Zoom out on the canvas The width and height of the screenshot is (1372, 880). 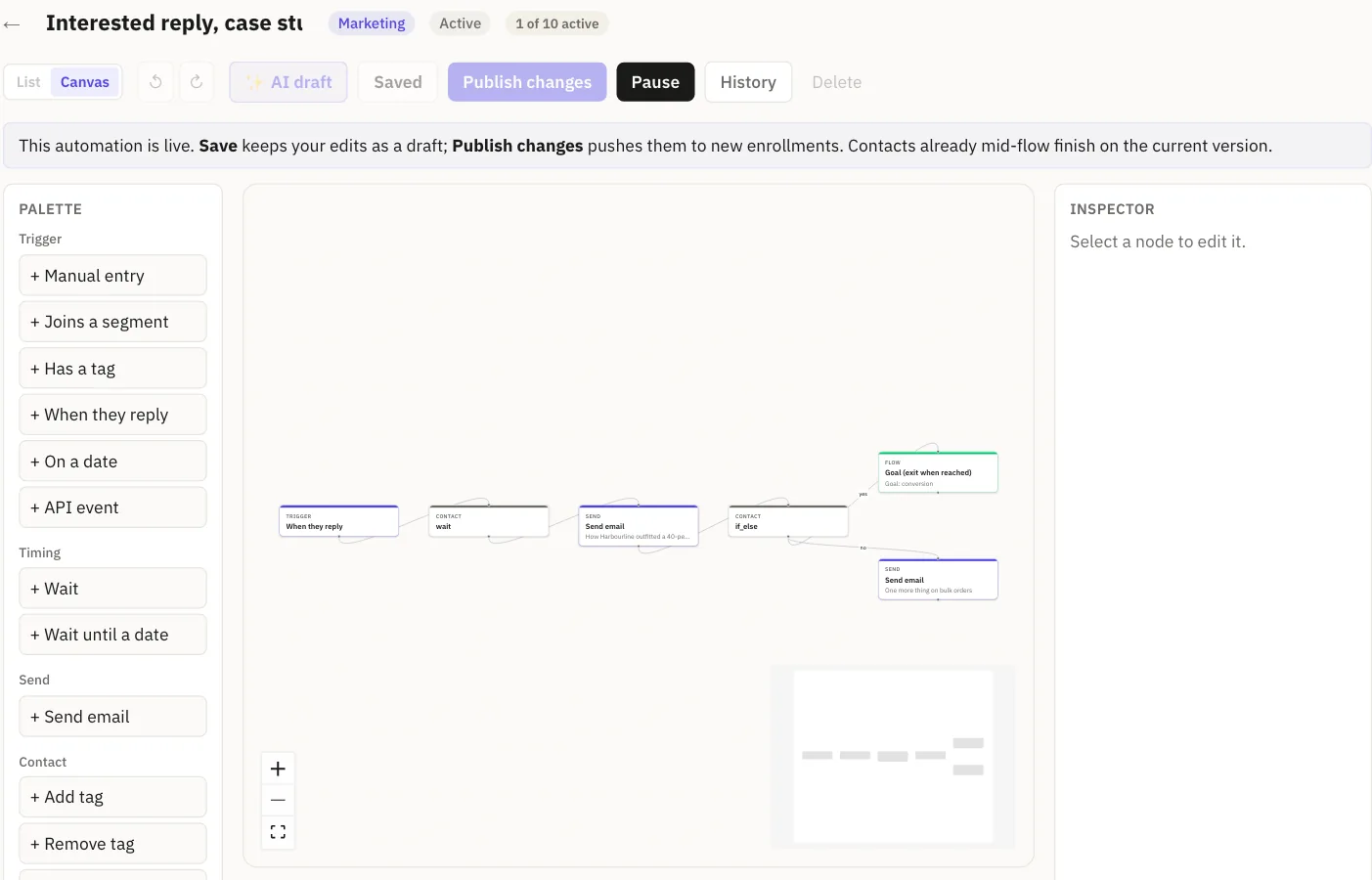pyautogui.click(x=278, y=800)
